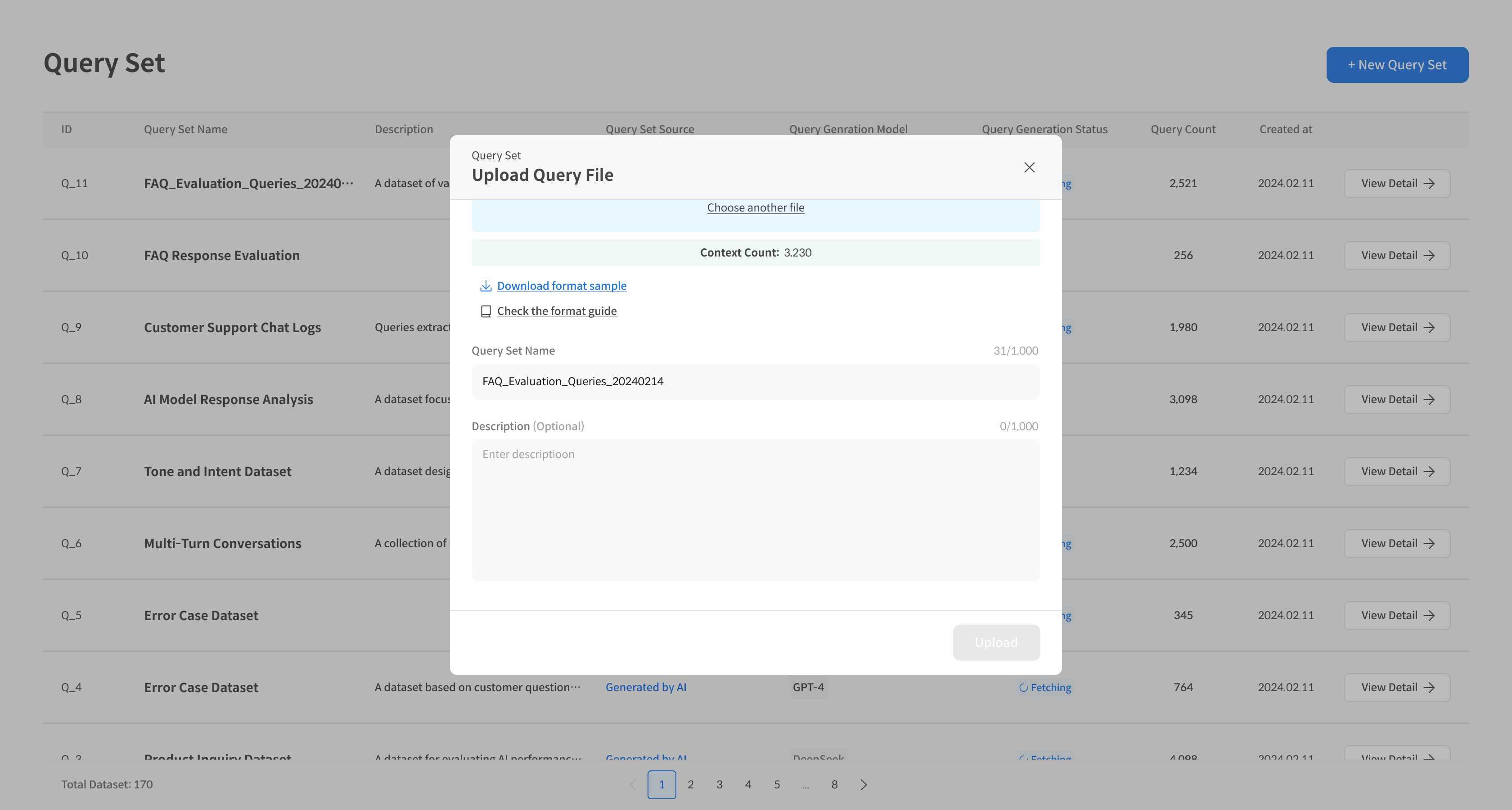Viewport: 1512px width, 810px height.
Task: Focus the Description text area
Action: coord(756,509)
